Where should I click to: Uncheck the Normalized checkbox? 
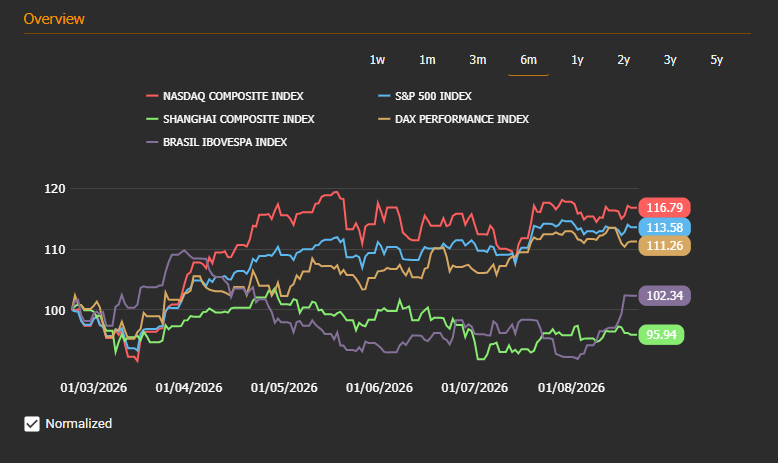pyautogui.click(x=32, y=424)
